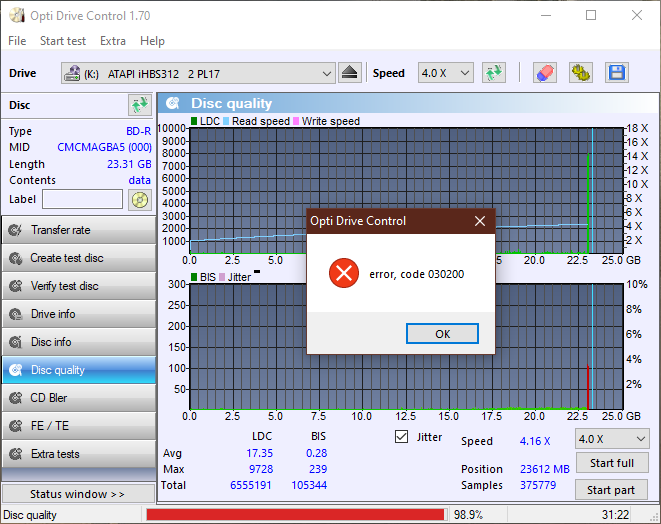Open the File menu
661x524 pixels.
coord(17,41)
